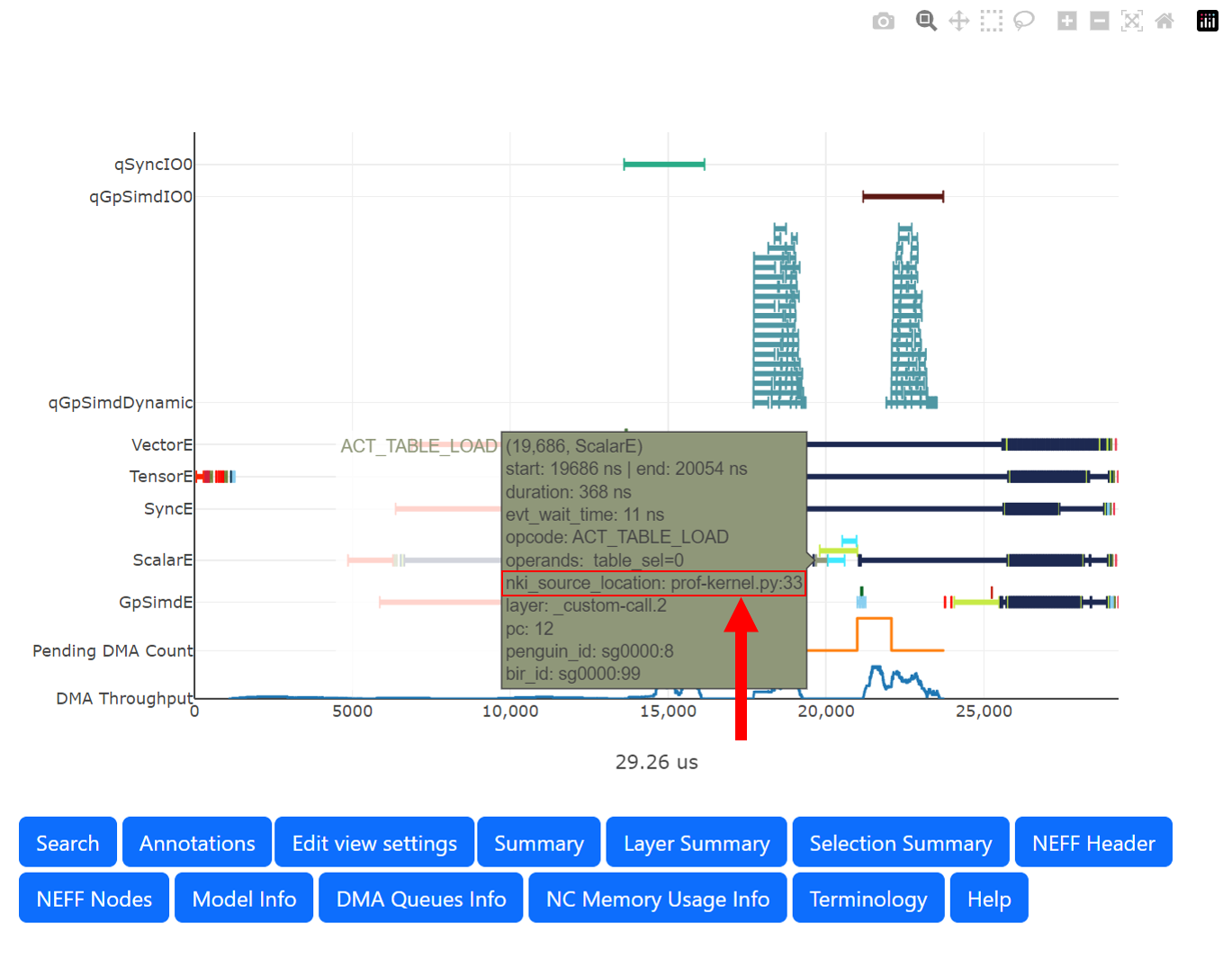The width and height of the screenshot is (1232, 959).
Task: Open Edit view settings
Action: click(374, 843)
